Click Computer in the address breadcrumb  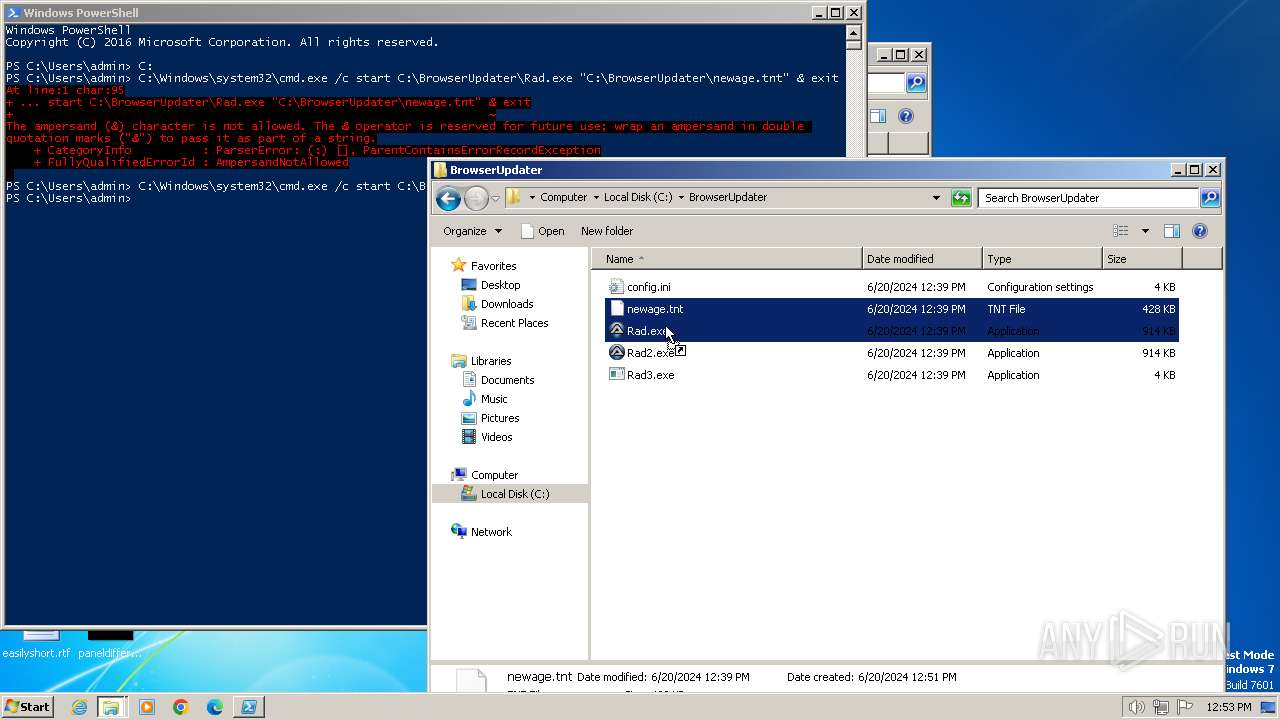(x=563, y=198)
